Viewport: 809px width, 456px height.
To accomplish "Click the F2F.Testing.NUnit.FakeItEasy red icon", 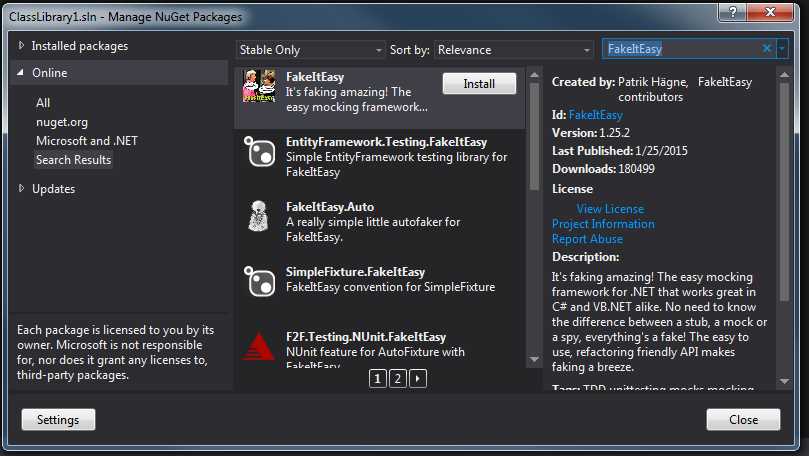I will coord(258,347).
